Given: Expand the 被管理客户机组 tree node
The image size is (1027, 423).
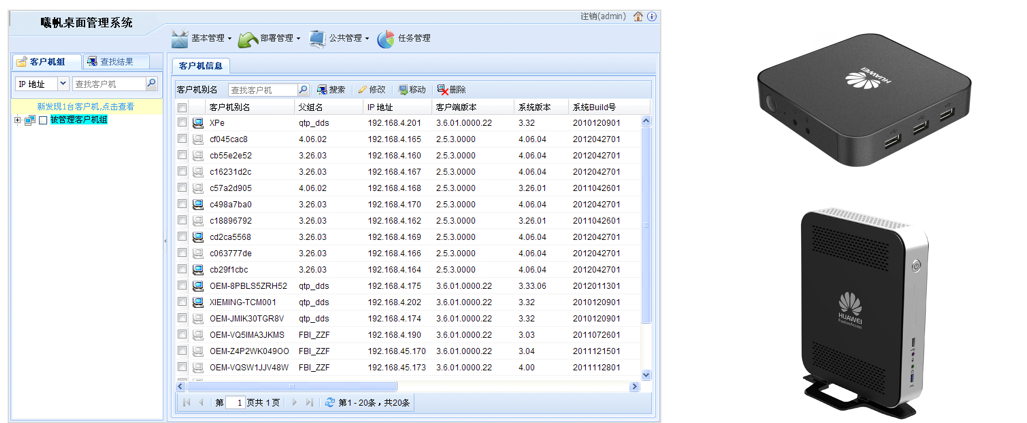Looking at the screenshot, I should click(18, 120).
